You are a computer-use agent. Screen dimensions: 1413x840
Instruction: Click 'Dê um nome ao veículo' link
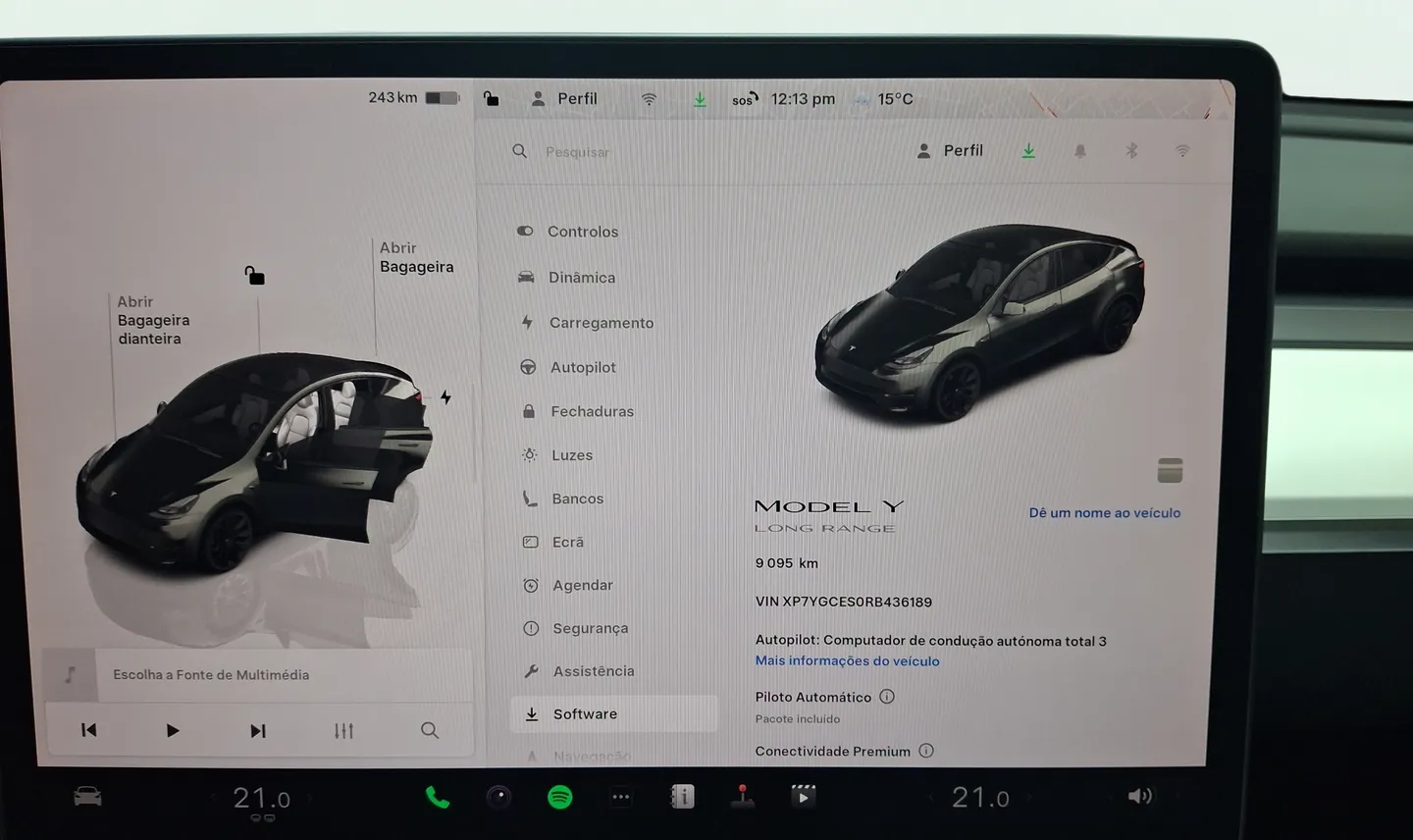(1105, 512)
